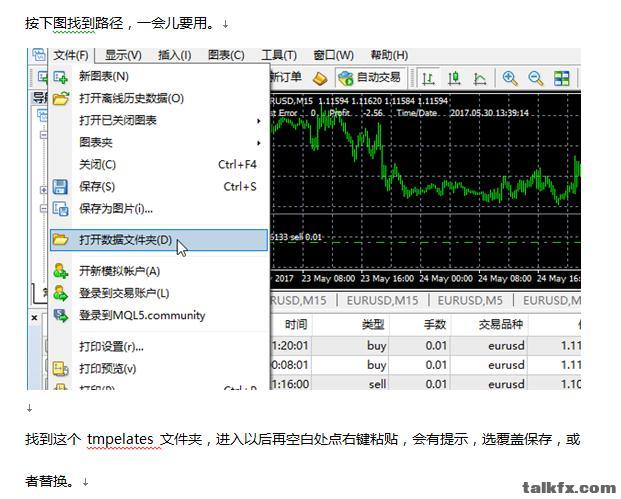Click the 类型 column header
Screen dimensions: 621x499
tap(373, 325)
